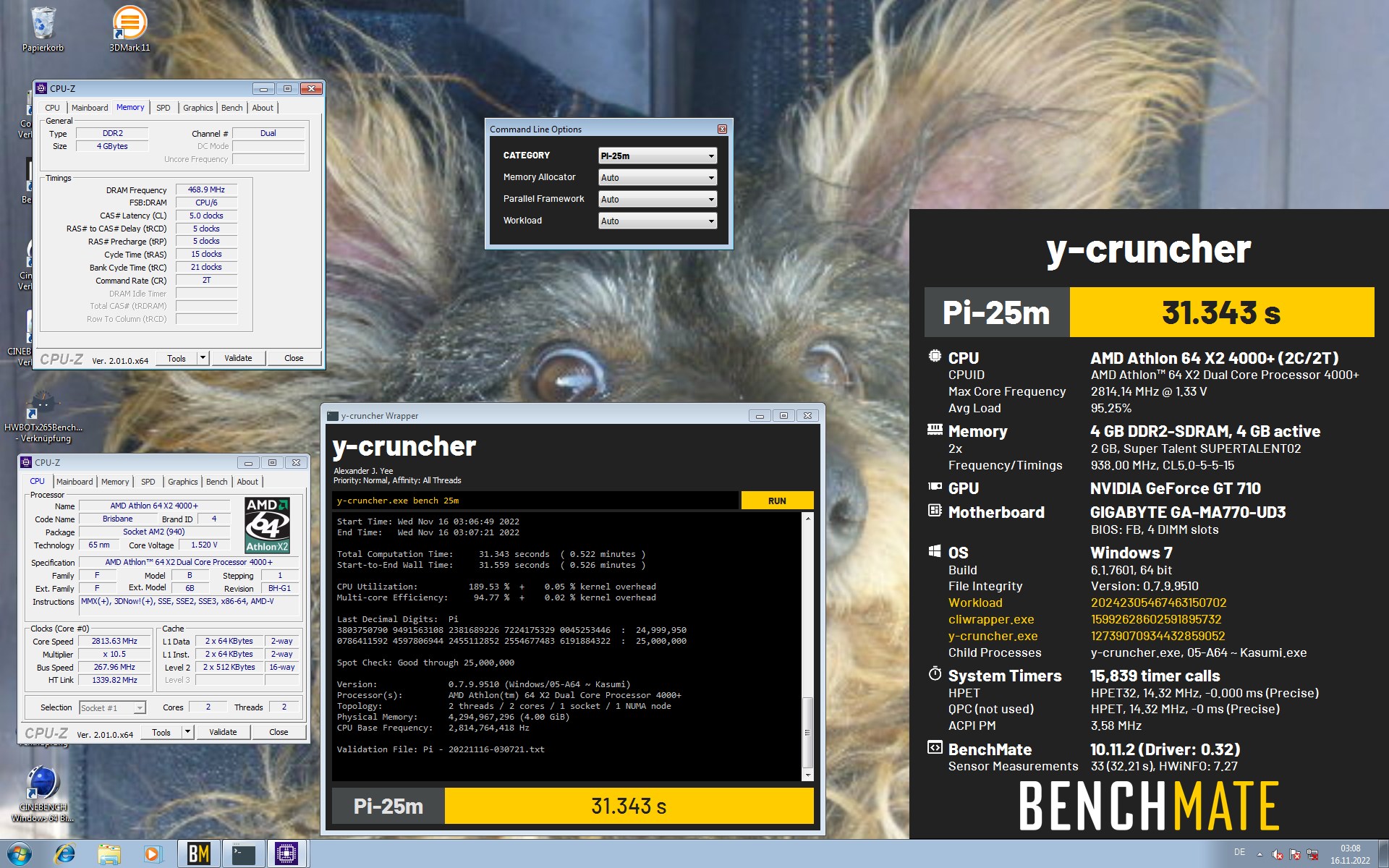
Task: Click the network tray icon
Action: click(1312, 854)
